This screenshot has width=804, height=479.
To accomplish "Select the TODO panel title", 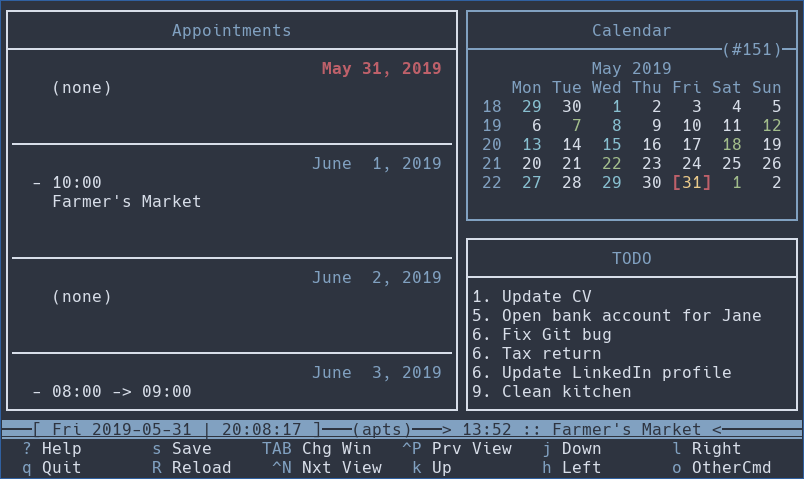I will [631, 258].
